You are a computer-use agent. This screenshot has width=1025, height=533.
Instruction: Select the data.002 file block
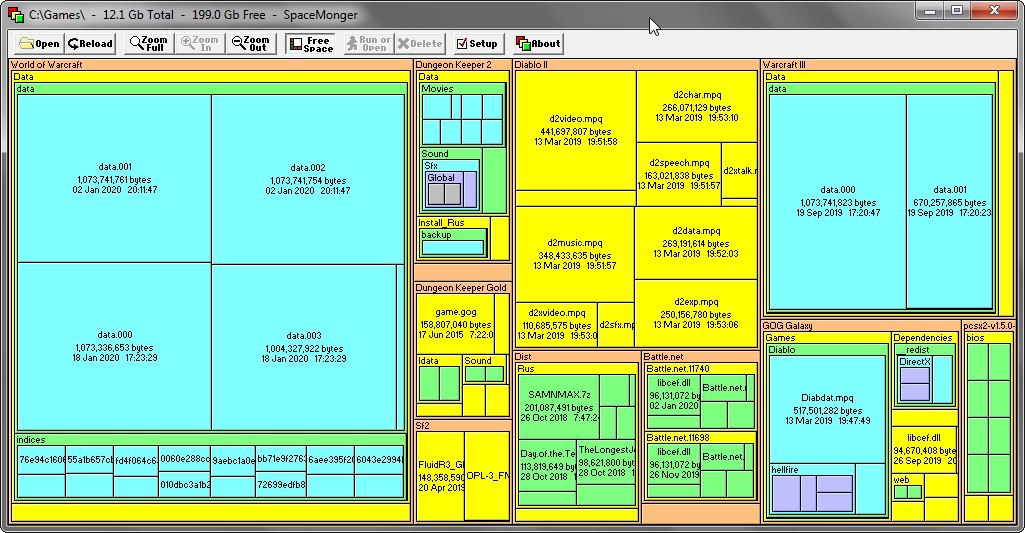coord(308,179)
